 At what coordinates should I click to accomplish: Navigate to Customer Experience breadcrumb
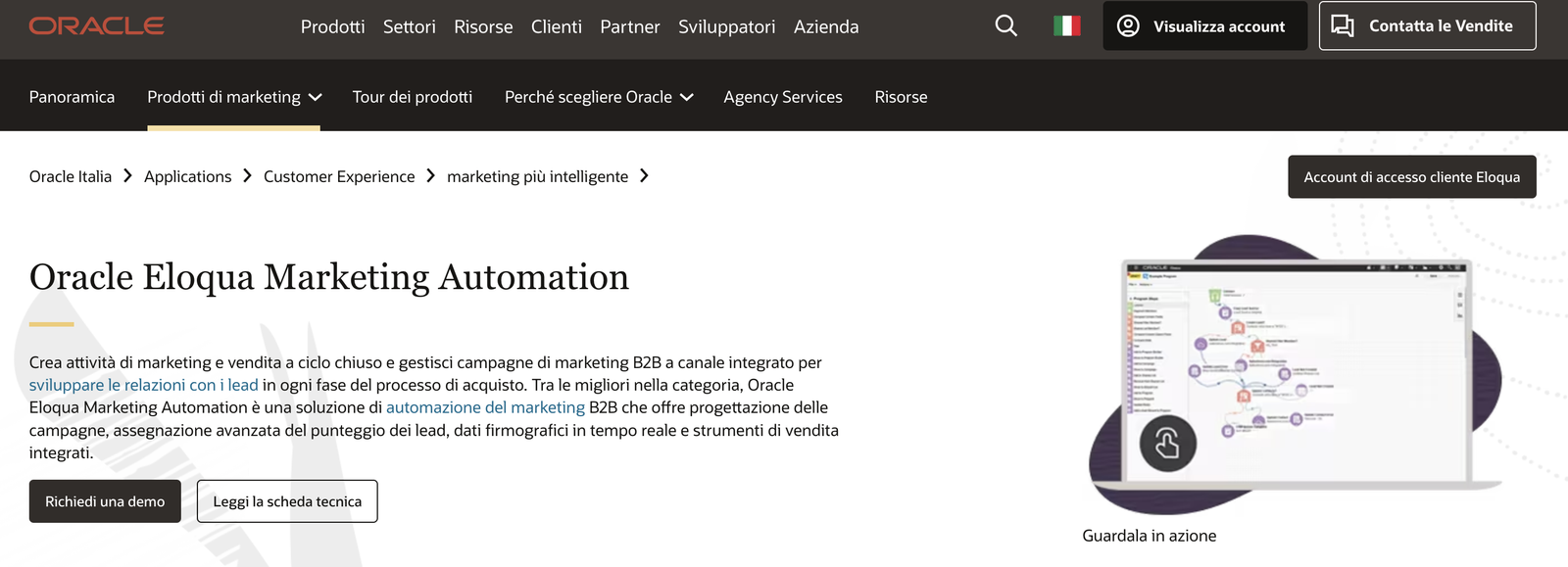(x=339, y=177)
